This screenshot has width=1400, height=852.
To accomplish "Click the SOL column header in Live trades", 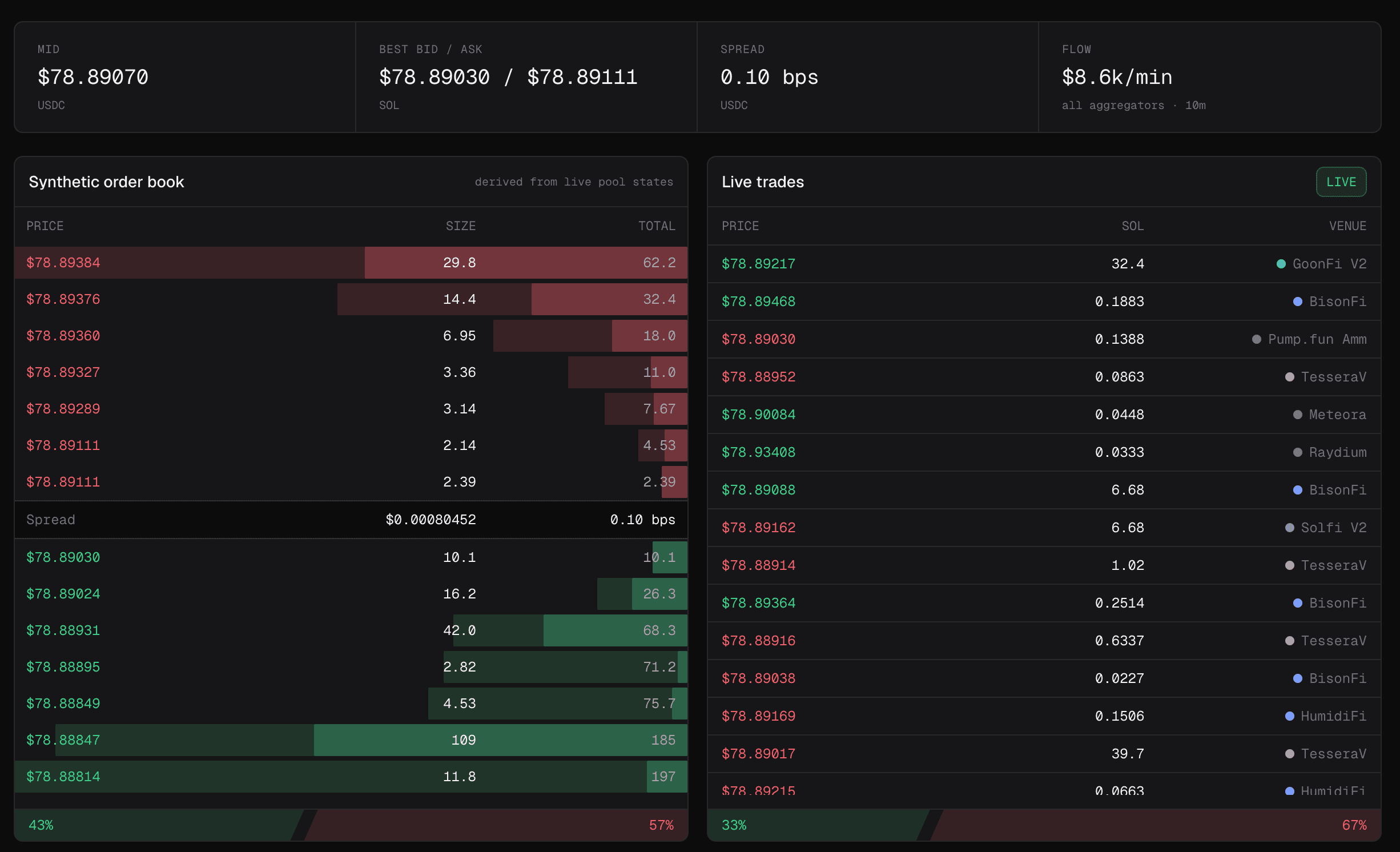I will tap(1133, 226).
